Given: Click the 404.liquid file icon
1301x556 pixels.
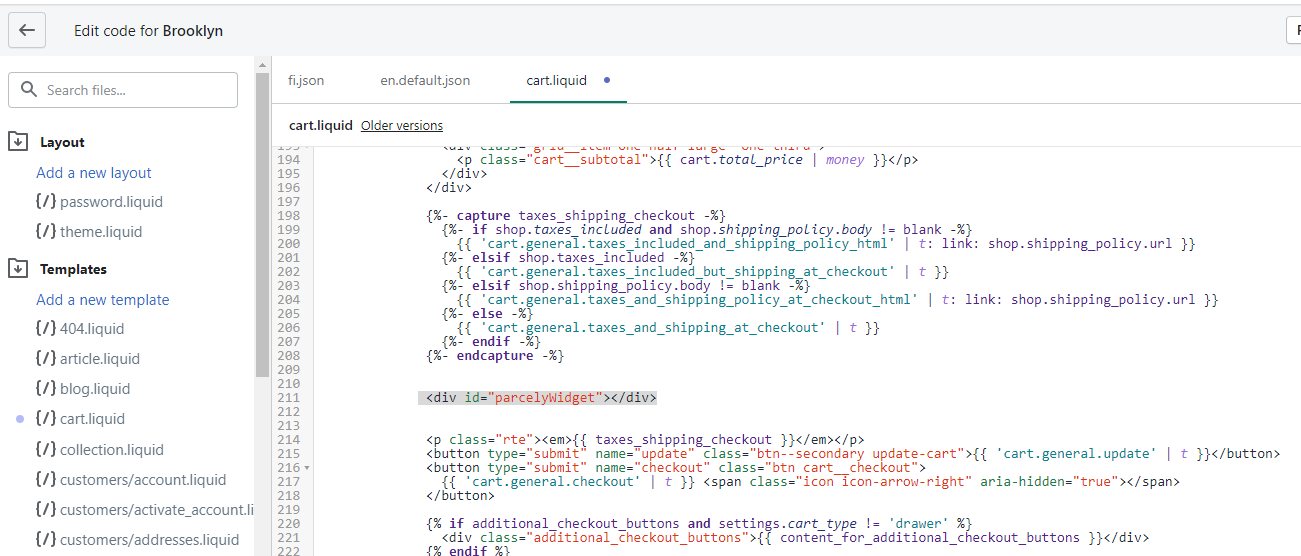Looking at the screenshot, I should [45, 329].
